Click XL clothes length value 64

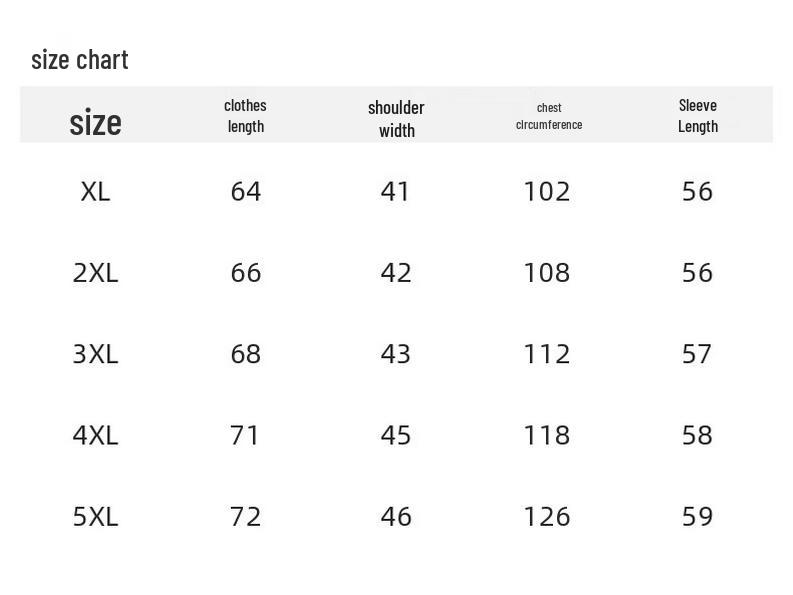click(245, 191)
